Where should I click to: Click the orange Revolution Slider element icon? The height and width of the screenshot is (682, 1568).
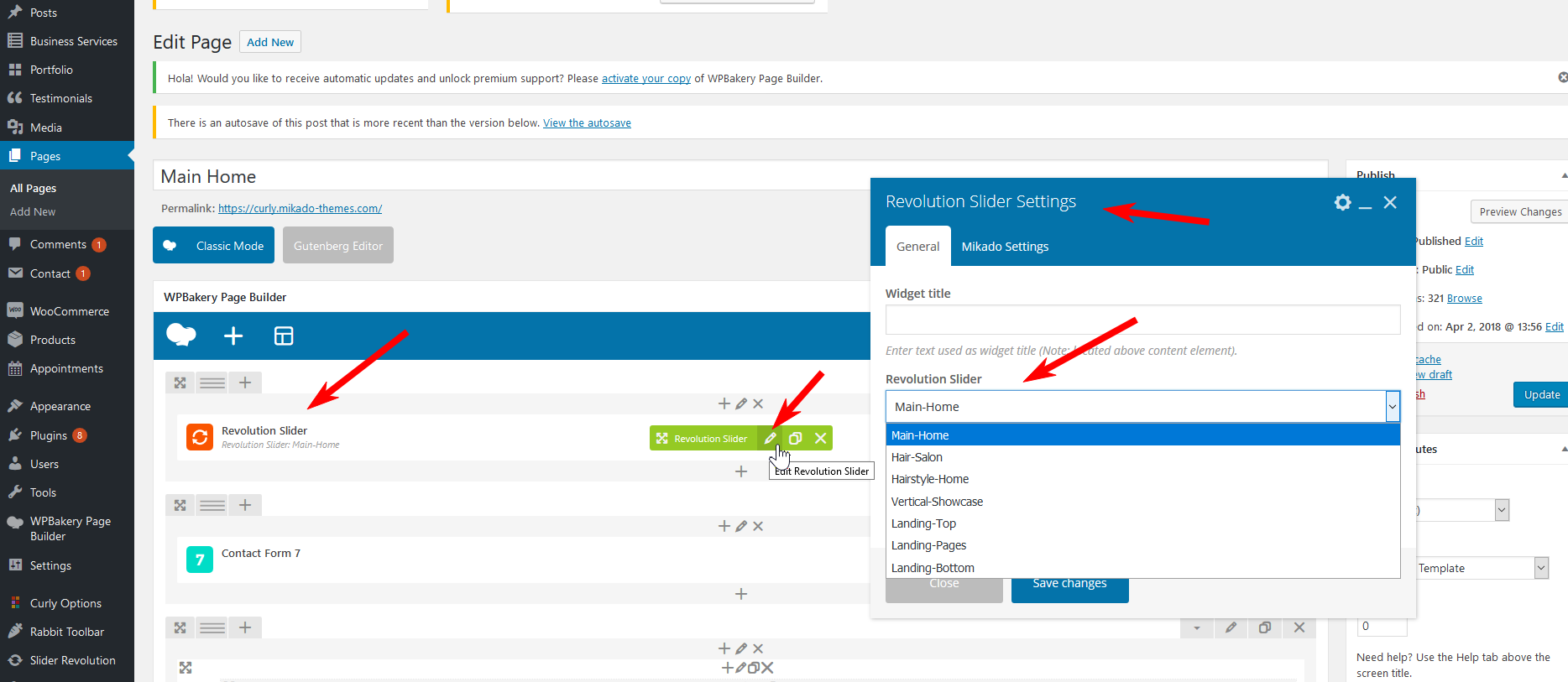pyautogui.click(x=200, y=437)
